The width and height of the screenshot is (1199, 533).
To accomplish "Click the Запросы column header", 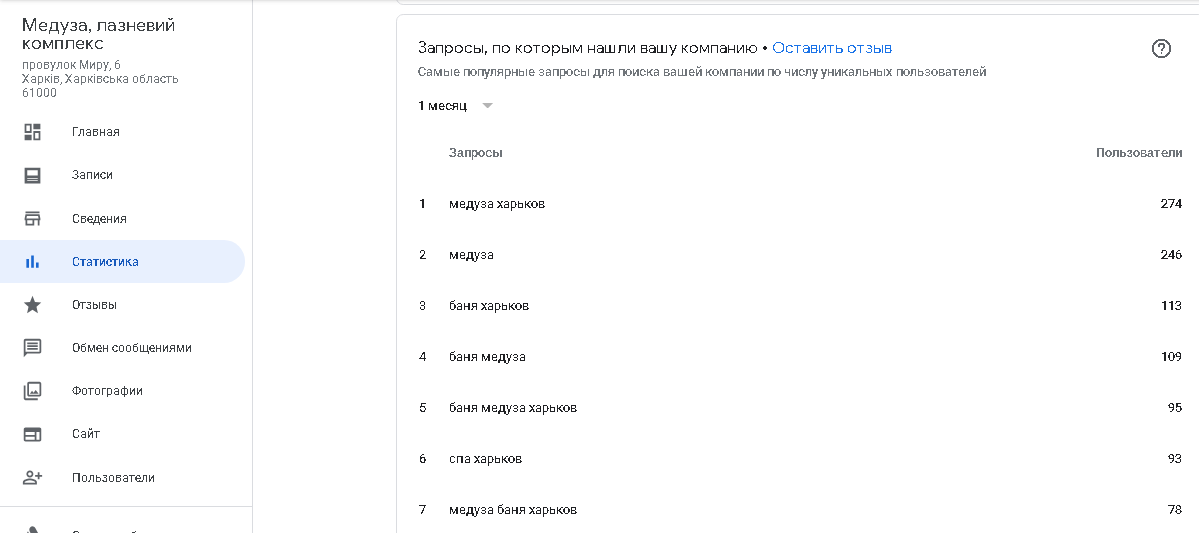I will coord(475,153).
